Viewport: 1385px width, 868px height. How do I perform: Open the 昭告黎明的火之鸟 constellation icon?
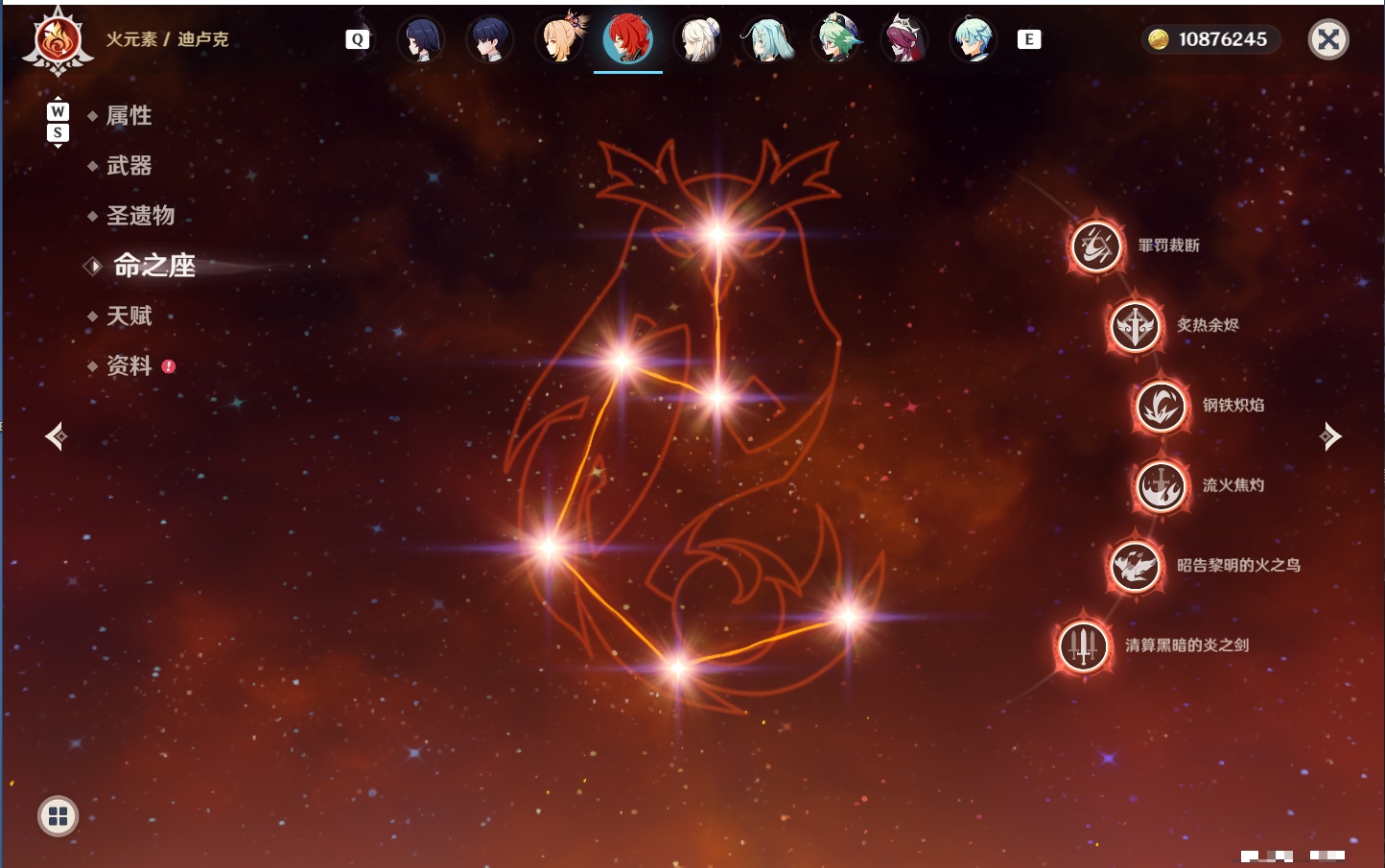[x=1135, y=566]
